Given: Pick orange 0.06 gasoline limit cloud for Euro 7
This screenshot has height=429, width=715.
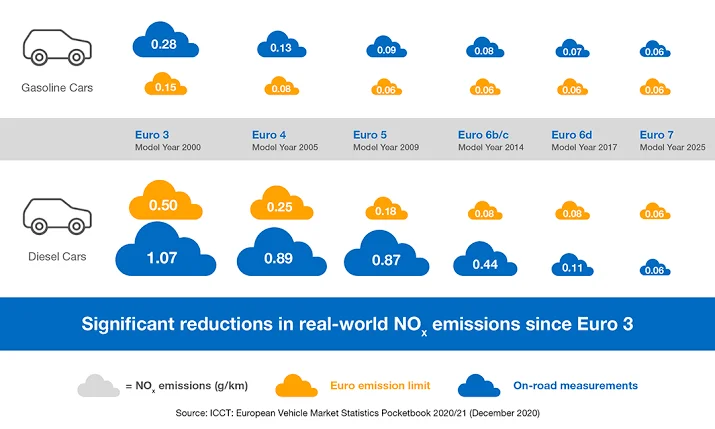Looking at the screenshot, I should [655, 87].
